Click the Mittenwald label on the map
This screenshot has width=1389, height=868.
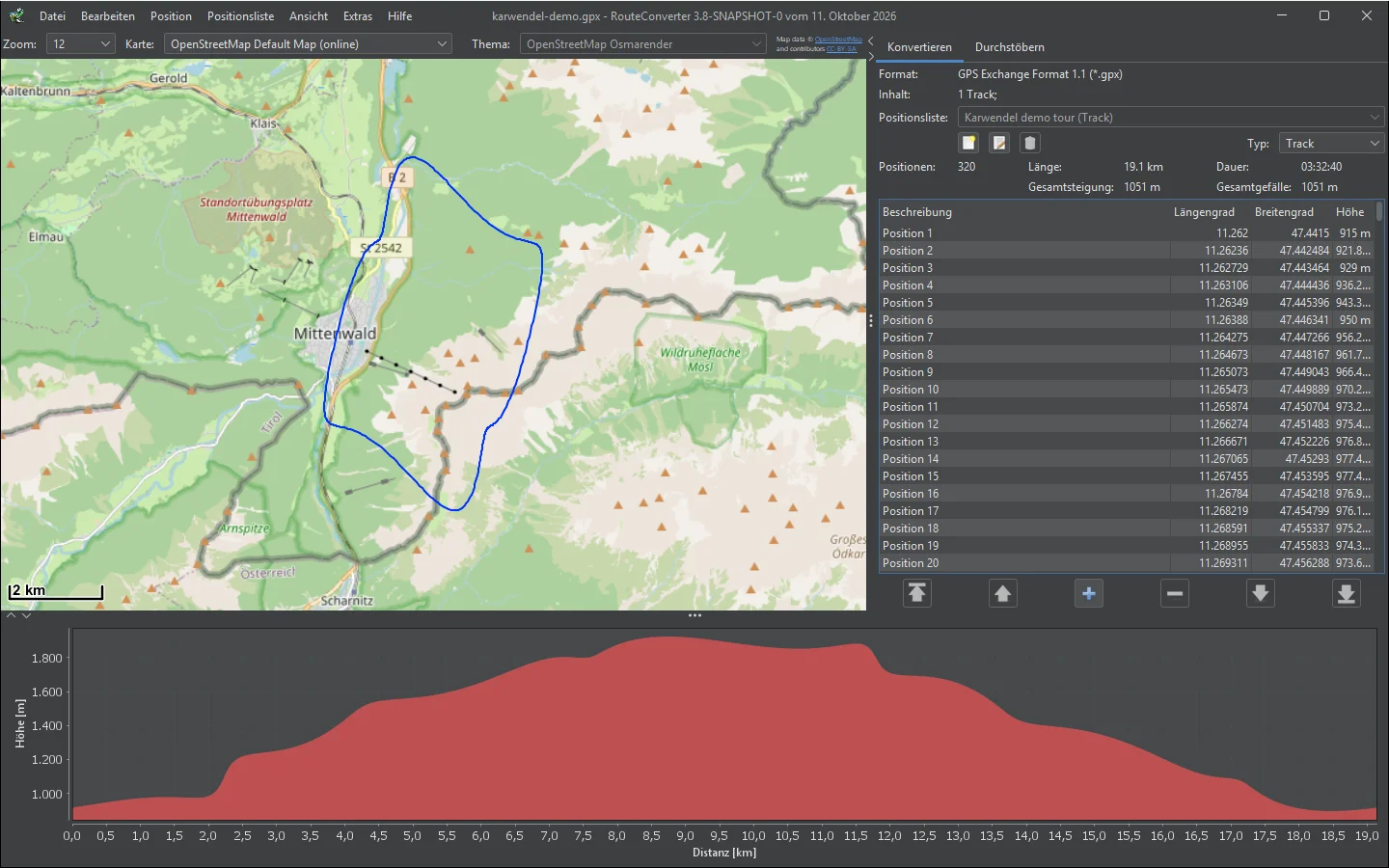pos(335,334)
